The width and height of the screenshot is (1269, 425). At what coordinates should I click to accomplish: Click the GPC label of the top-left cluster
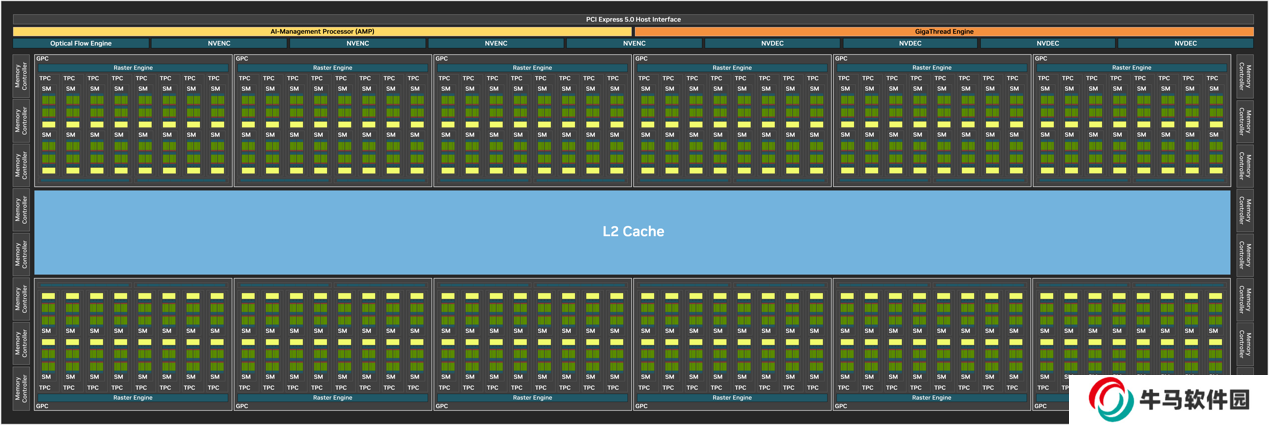[x=43, y=59]
